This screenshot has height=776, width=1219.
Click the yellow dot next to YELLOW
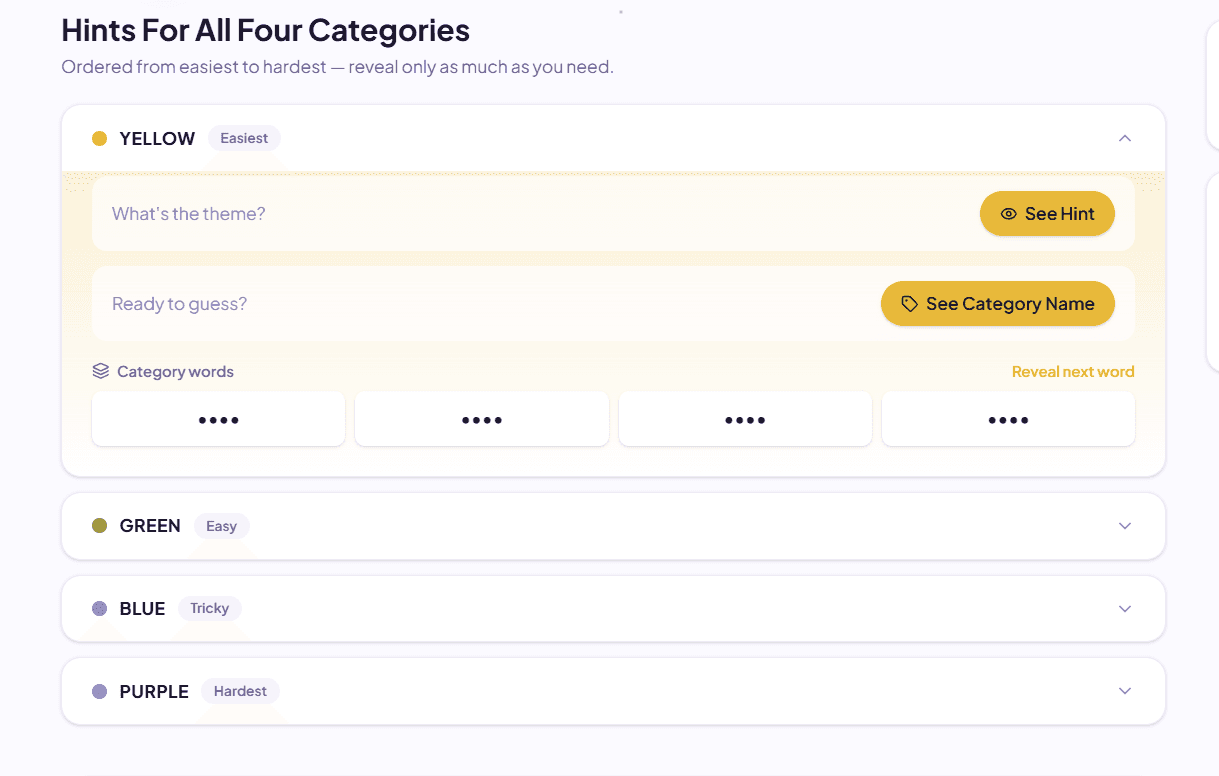pyautogui.click(x=99, y=138)
